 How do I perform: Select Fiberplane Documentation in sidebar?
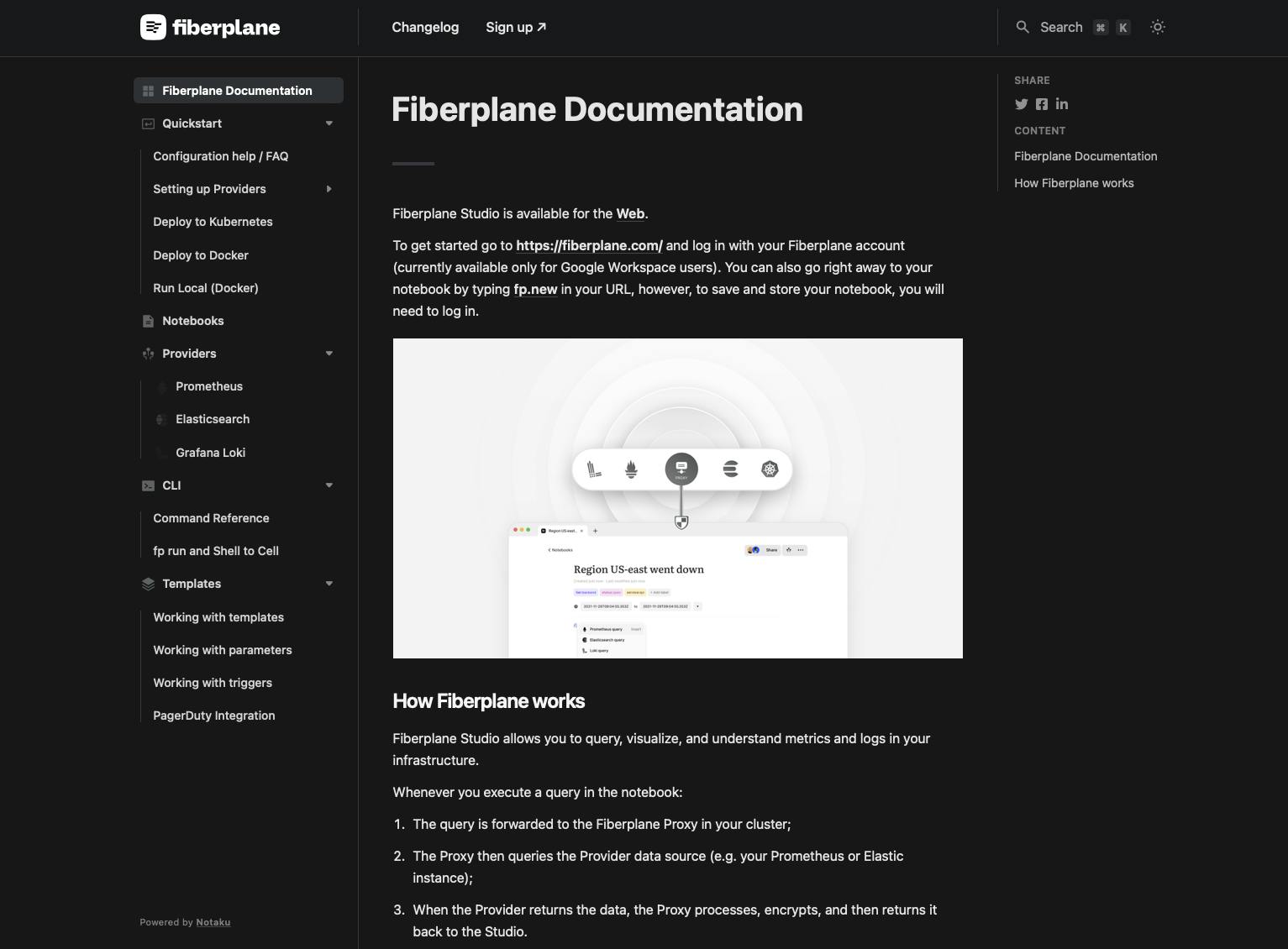239,91
